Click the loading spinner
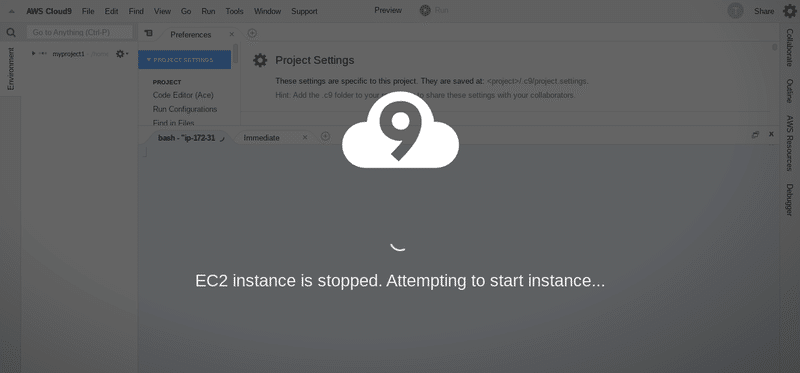This screenshot has height=373, width=800. point(398,247)
